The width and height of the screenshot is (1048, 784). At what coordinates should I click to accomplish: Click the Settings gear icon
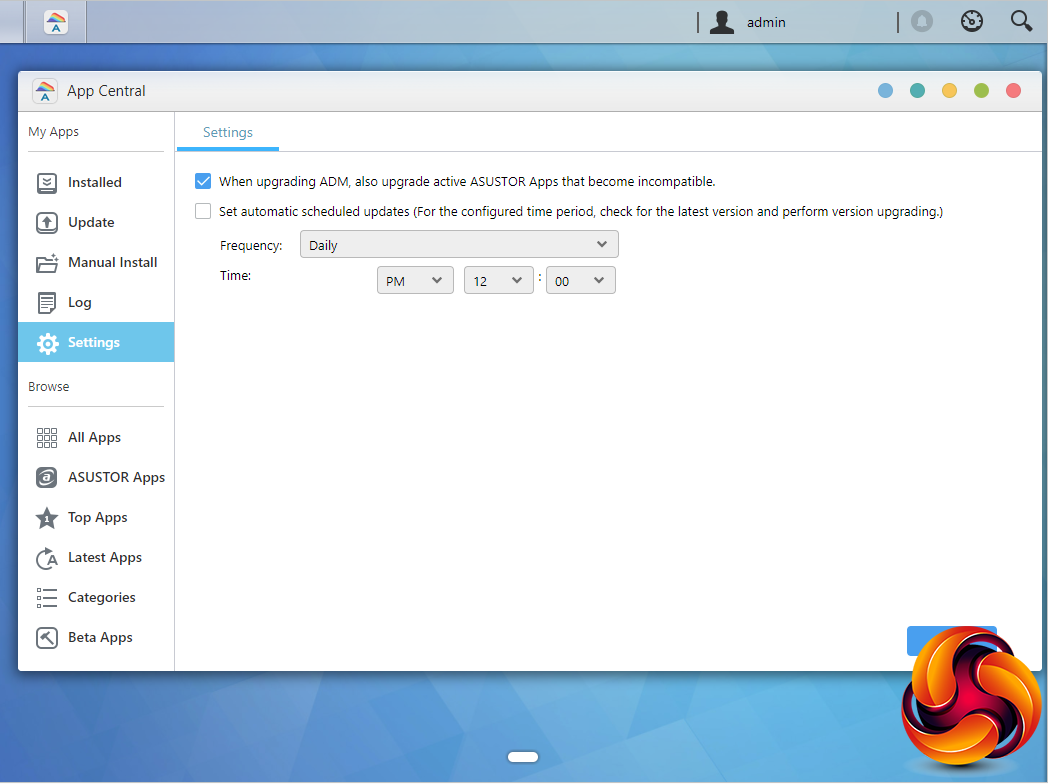[x=47, y=343]
